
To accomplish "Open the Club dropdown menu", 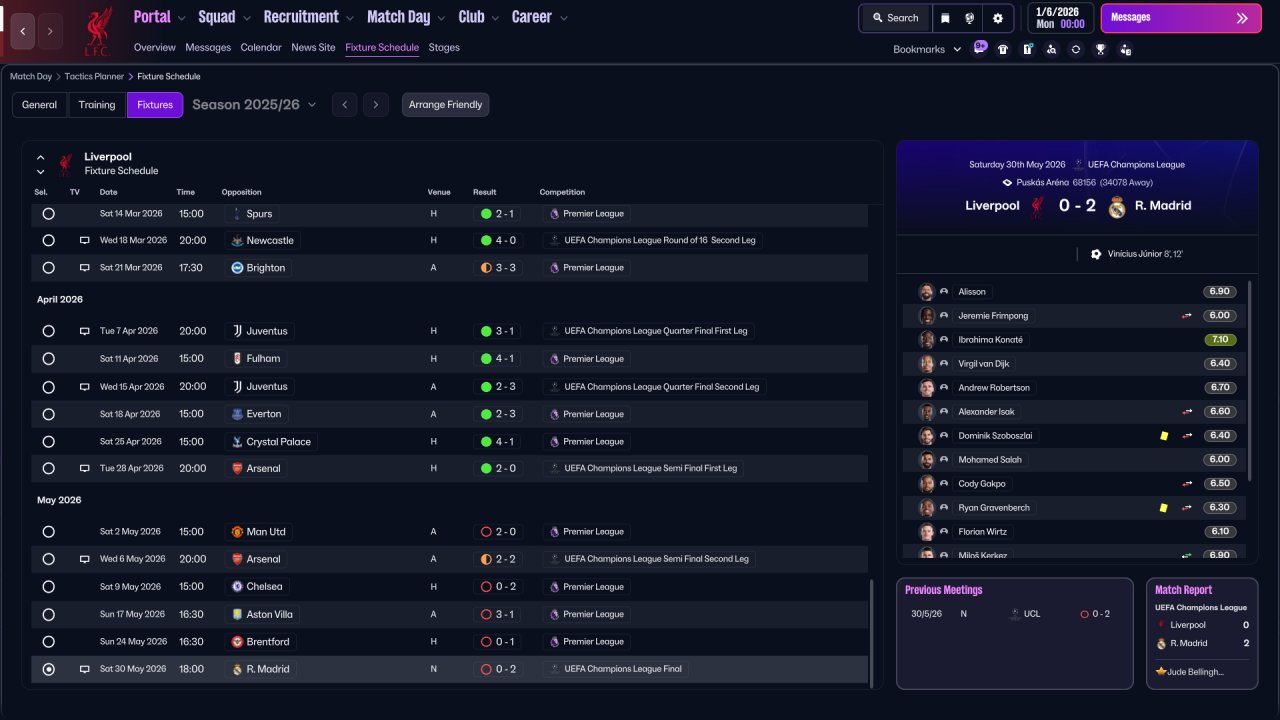I will [479, 17].
